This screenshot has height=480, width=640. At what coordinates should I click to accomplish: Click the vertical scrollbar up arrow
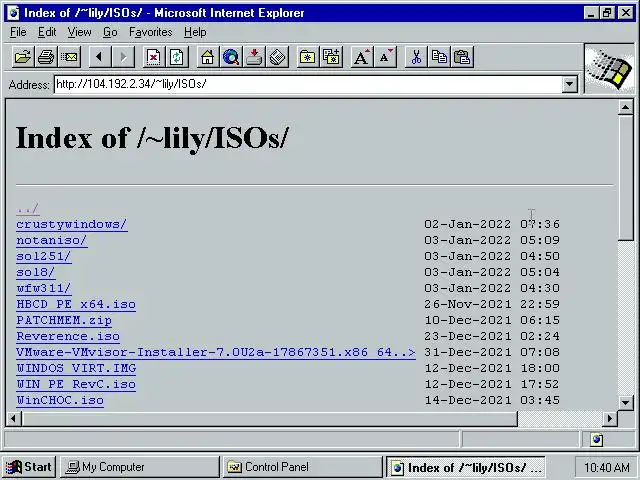(625, 108)
